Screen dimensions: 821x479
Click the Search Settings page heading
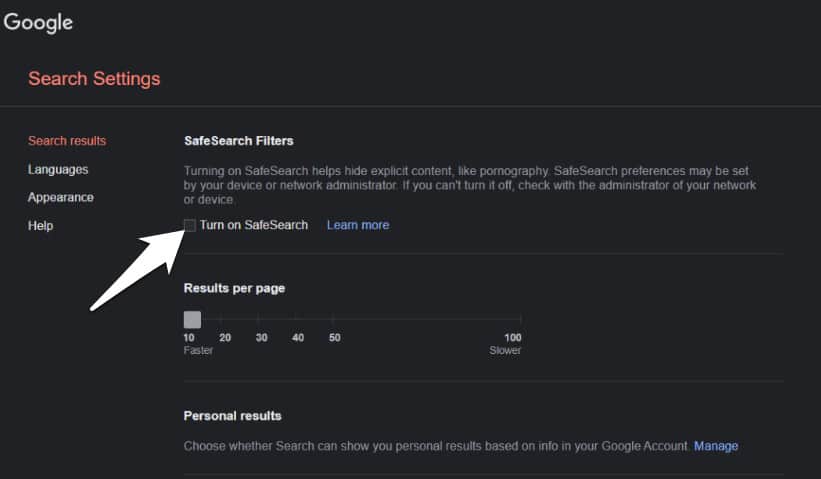(94, 79)
